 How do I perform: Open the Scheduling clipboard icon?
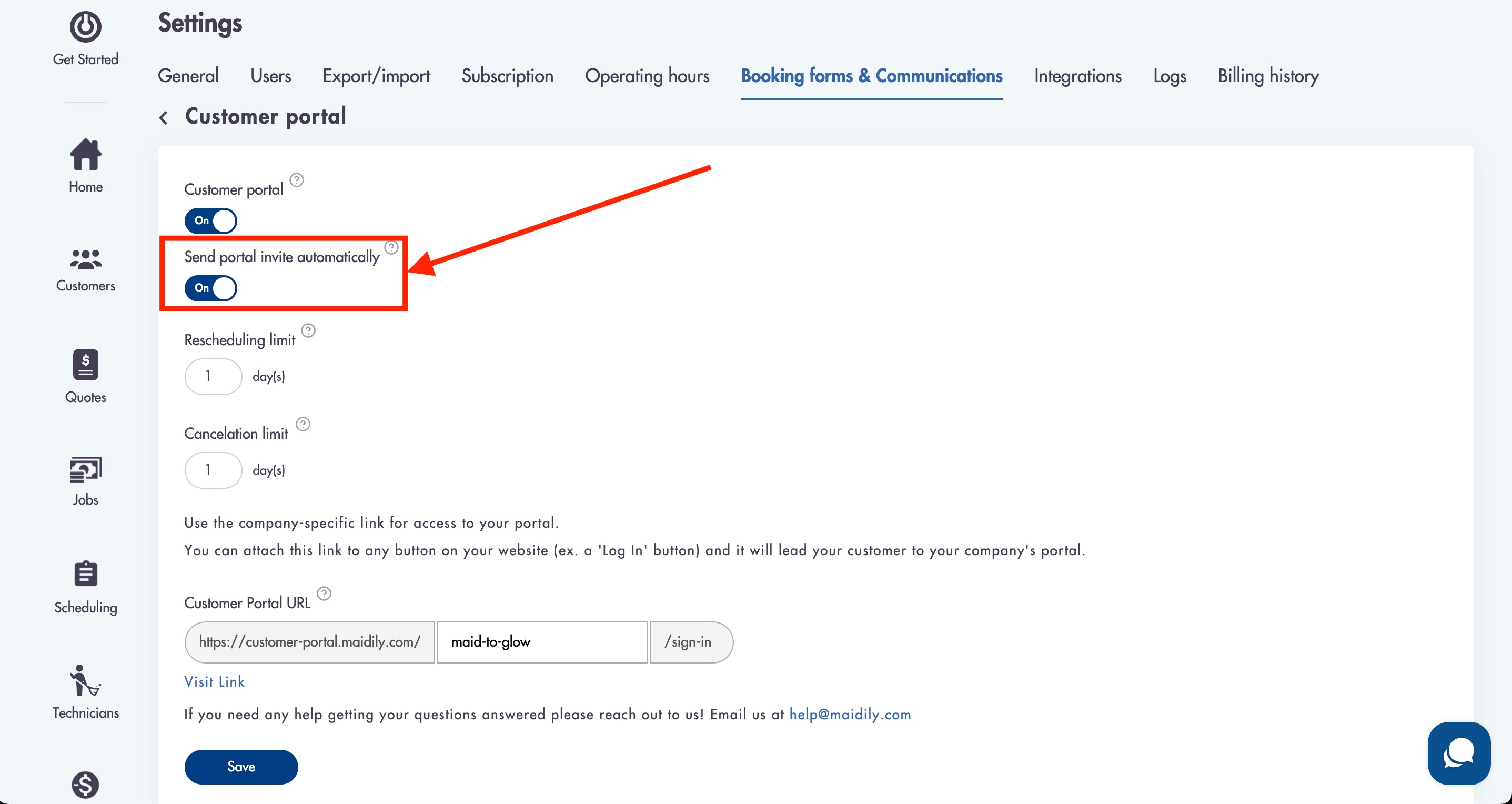[x=86, y=574]
